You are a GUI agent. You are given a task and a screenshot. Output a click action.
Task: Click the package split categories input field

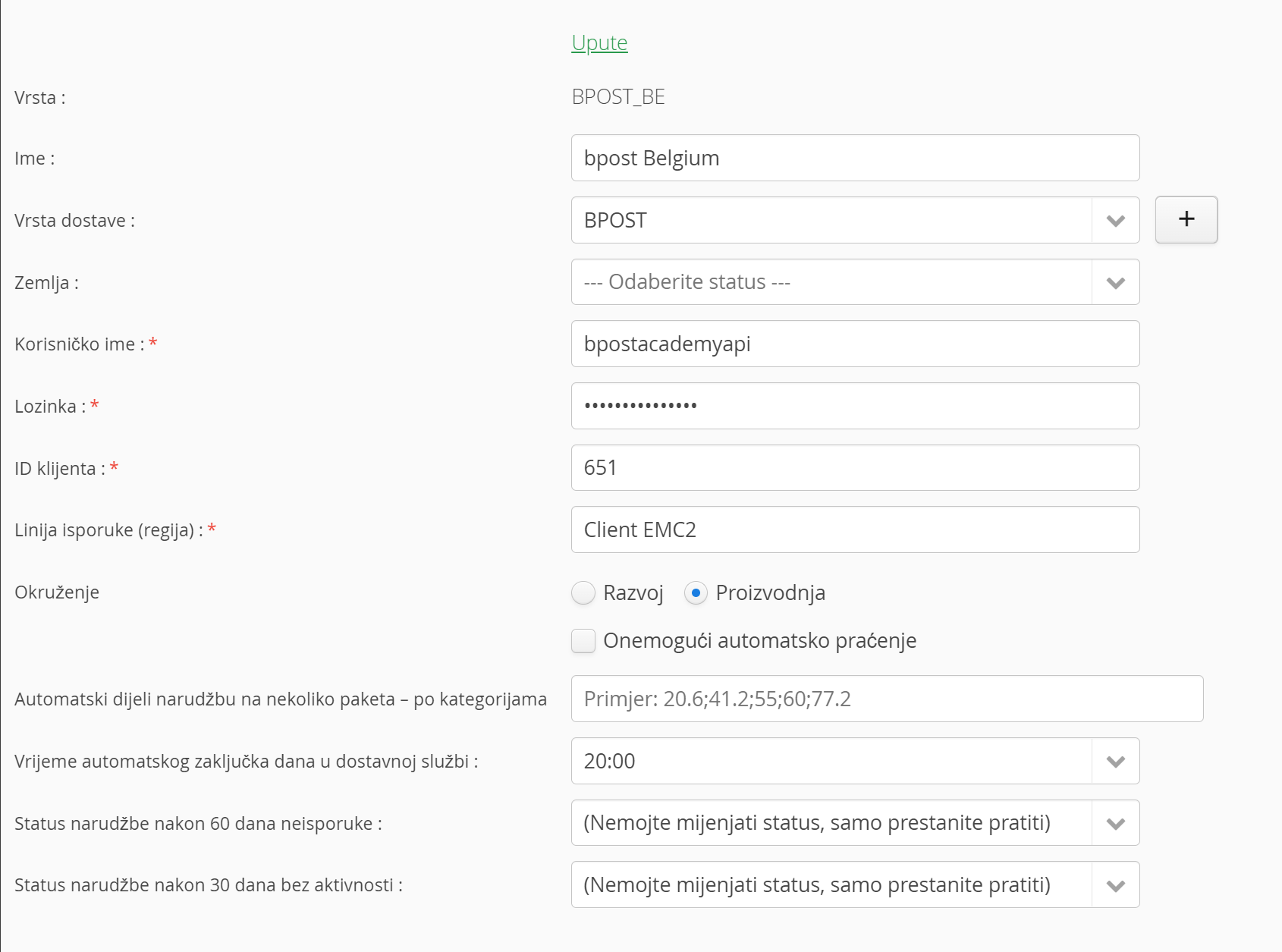pos(887,699)
